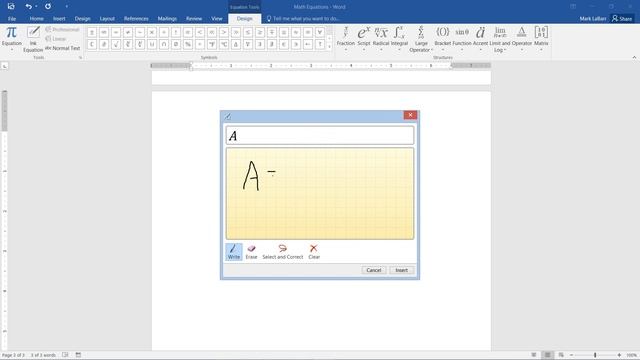640x360 pixels.
Task: Expand the Symbols gallery more arrow
Action: click(329, 47)
